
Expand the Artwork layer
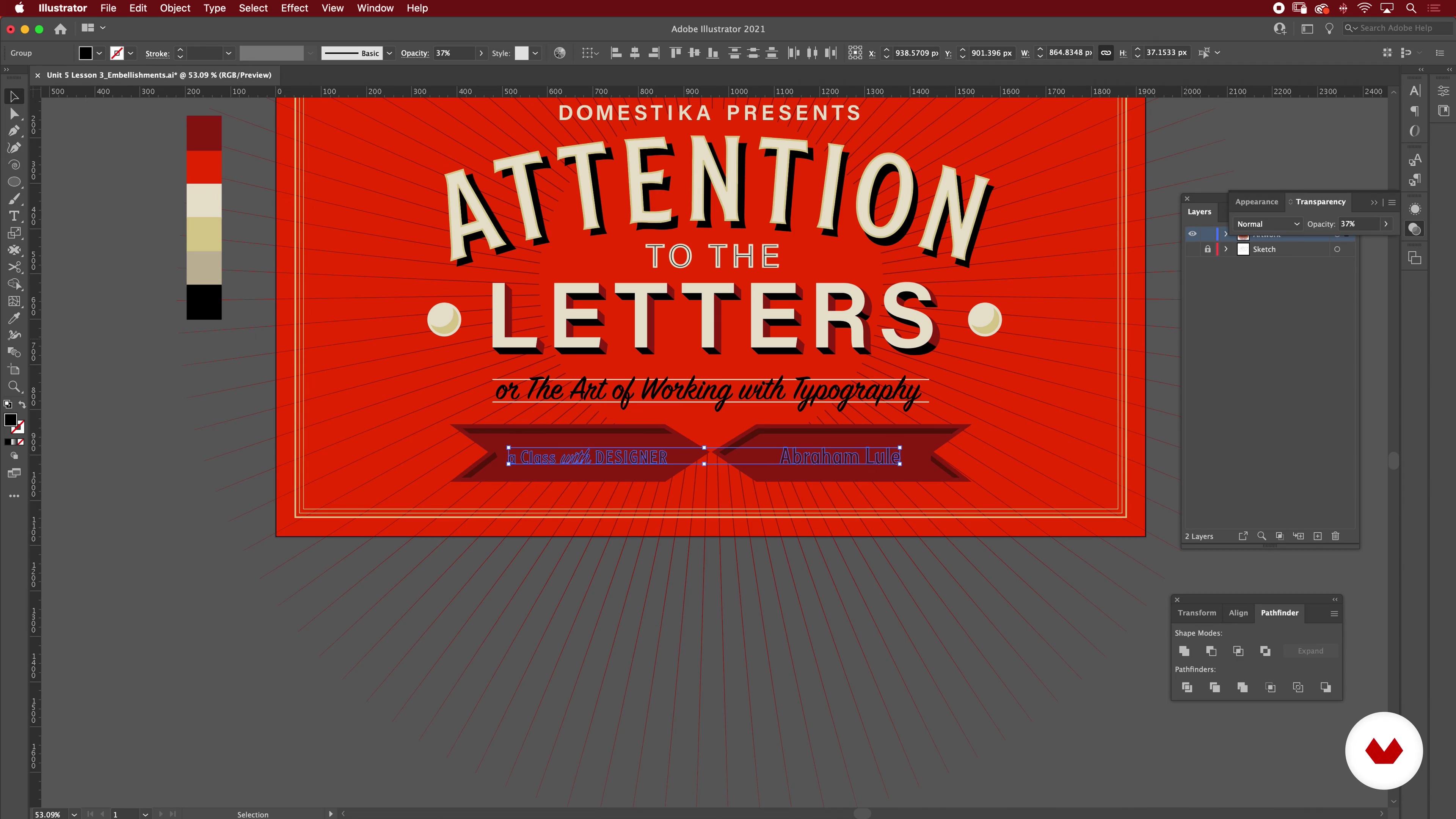click(1226, 234)
